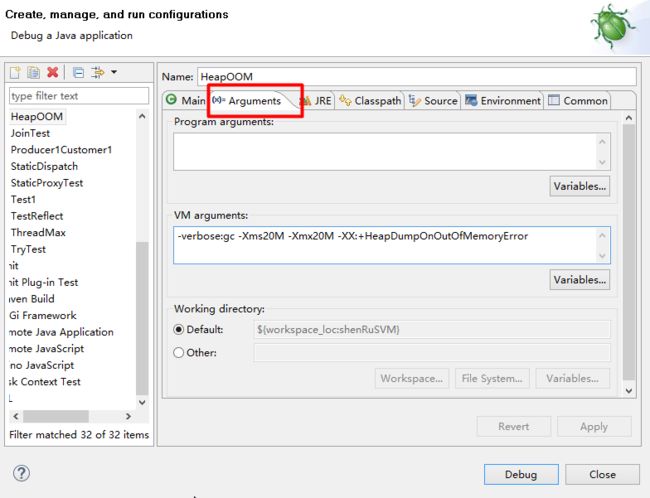Click the horizontal scrollbar thumb in list
The width and height of the screenshot is (650, 498).
coord(56,416)
